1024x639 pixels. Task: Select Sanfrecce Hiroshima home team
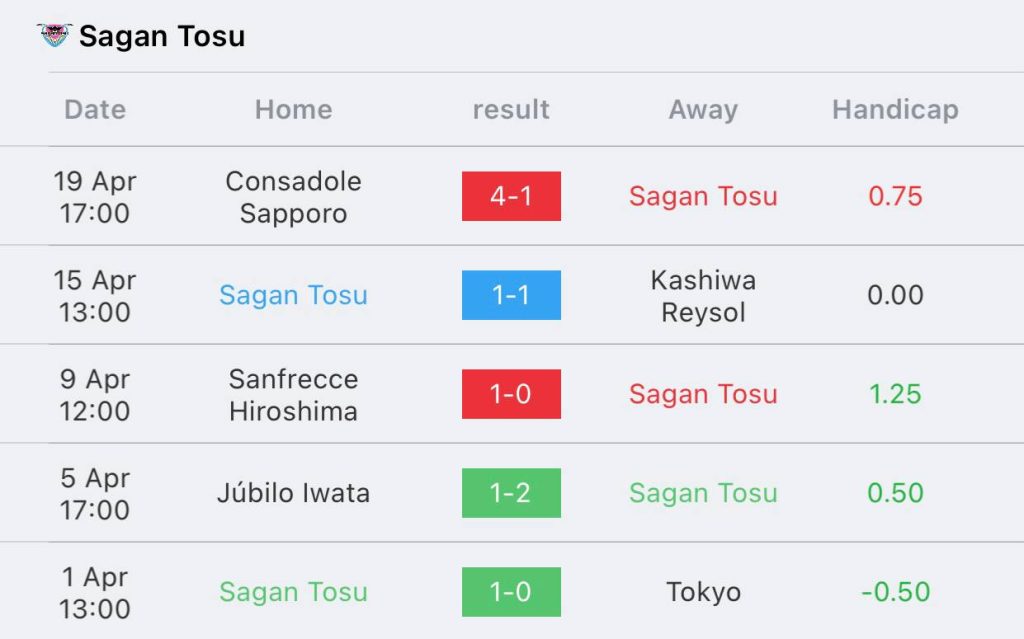(x=293, y=395)
